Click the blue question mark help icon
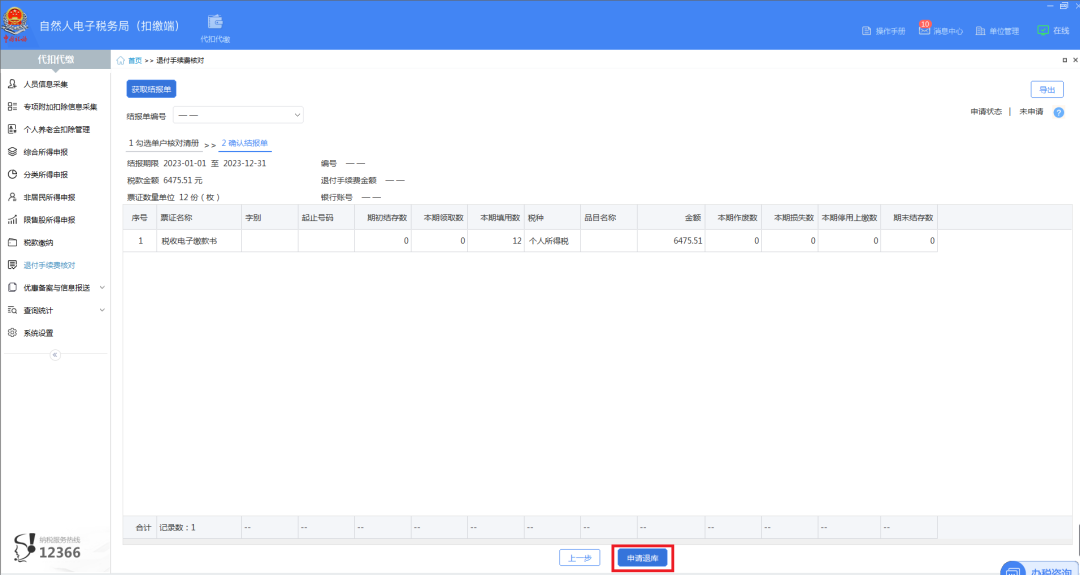This screenshot has height=575, width=1080. click(x=1059, y=112)
